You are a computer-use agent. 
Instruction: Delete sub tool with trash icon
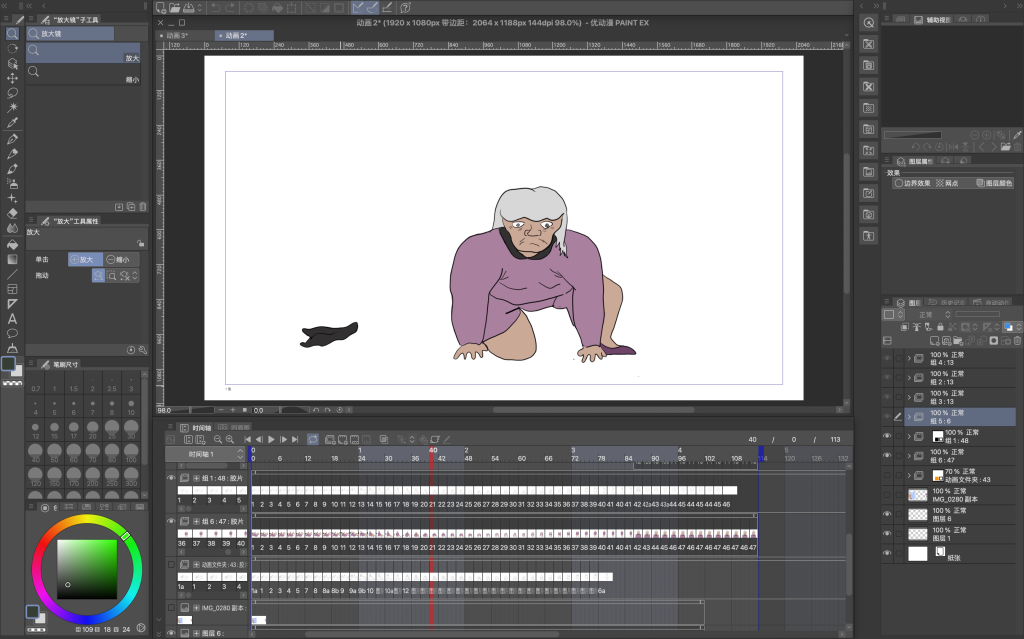pos(143,206)
